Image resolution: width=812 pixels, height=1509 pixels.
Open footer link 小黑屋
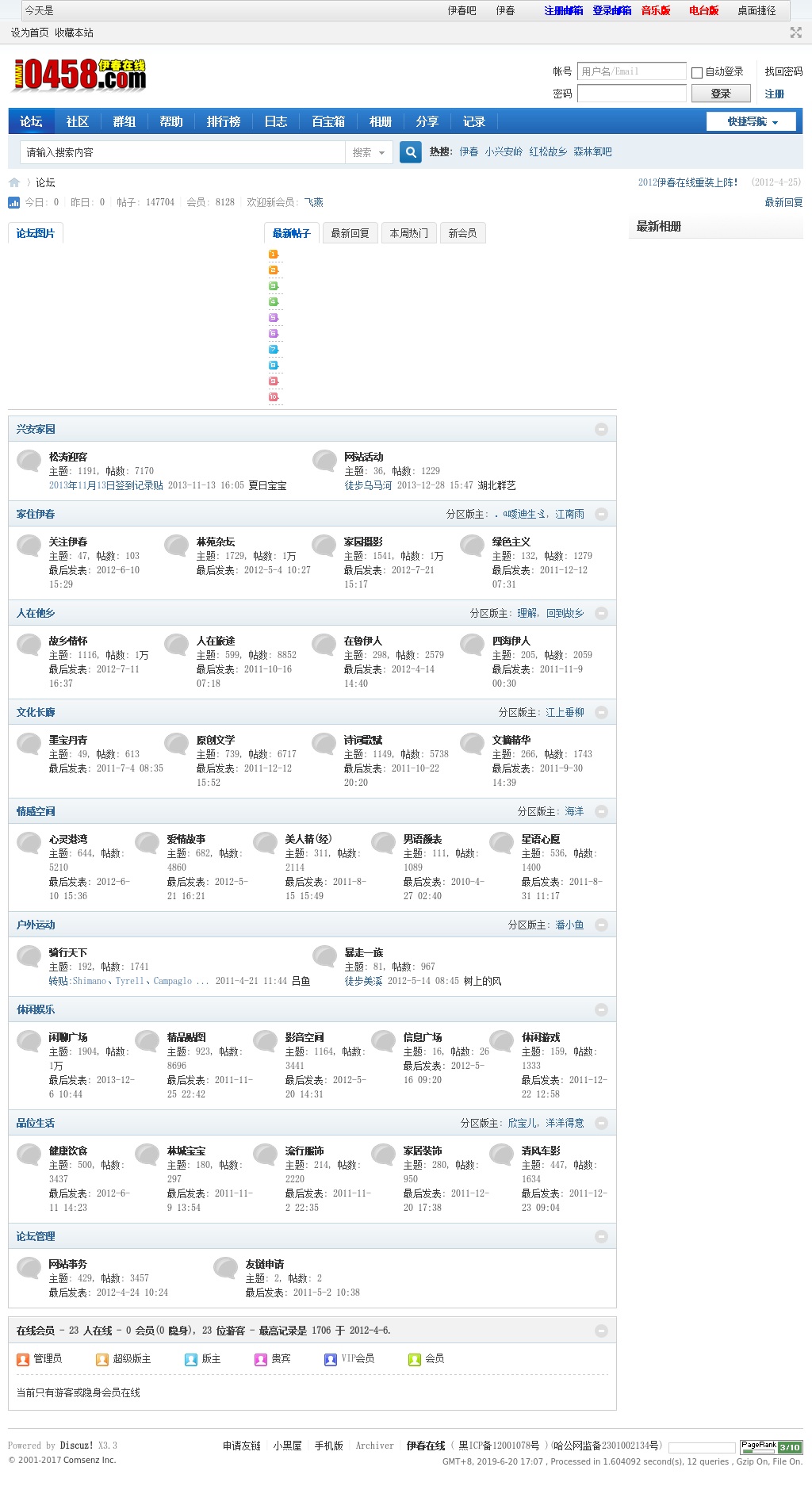pos(287,1446)
